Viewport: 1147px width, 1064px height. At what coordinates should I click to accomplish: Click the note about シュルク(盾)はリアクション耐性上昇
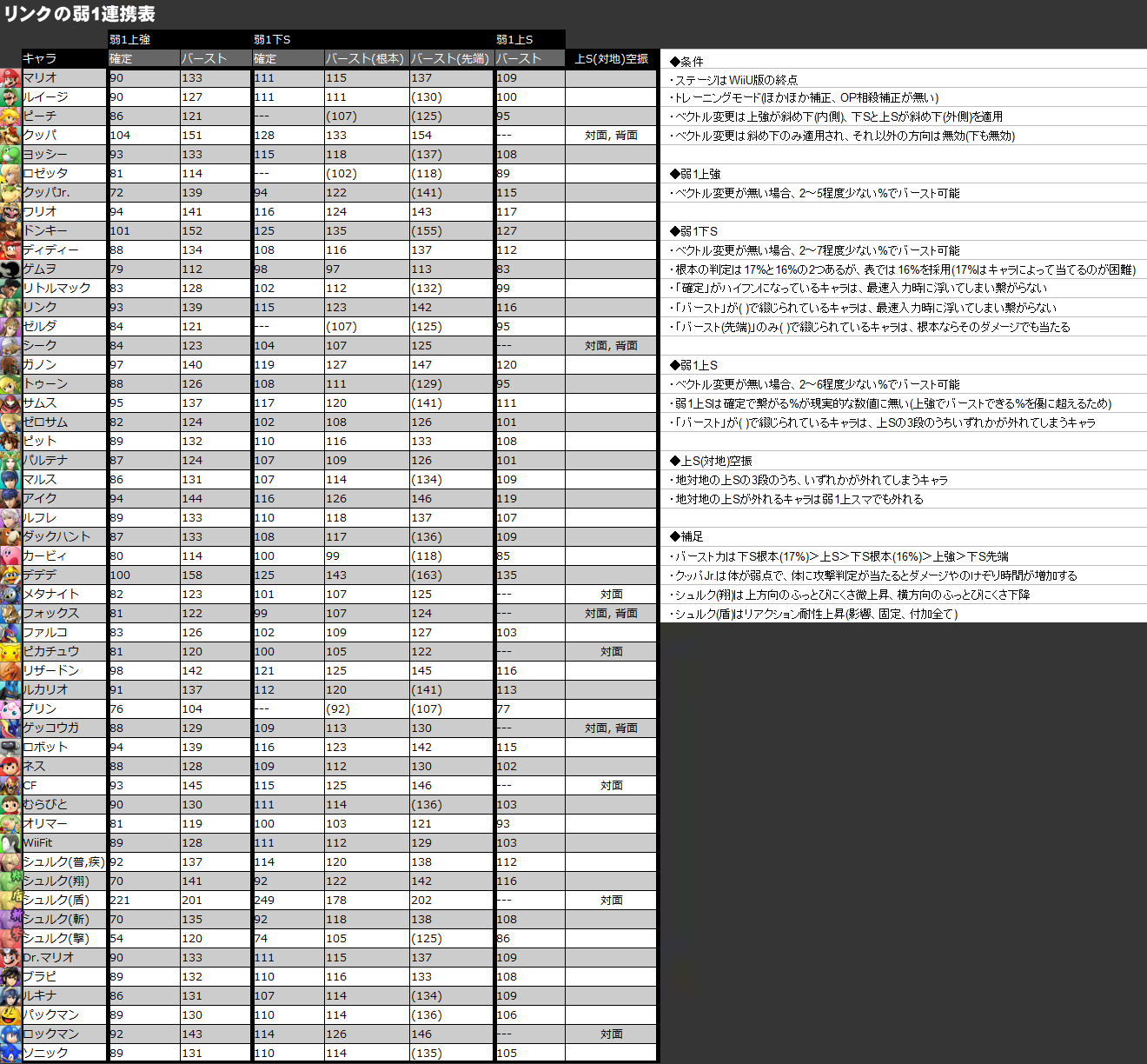813,614
